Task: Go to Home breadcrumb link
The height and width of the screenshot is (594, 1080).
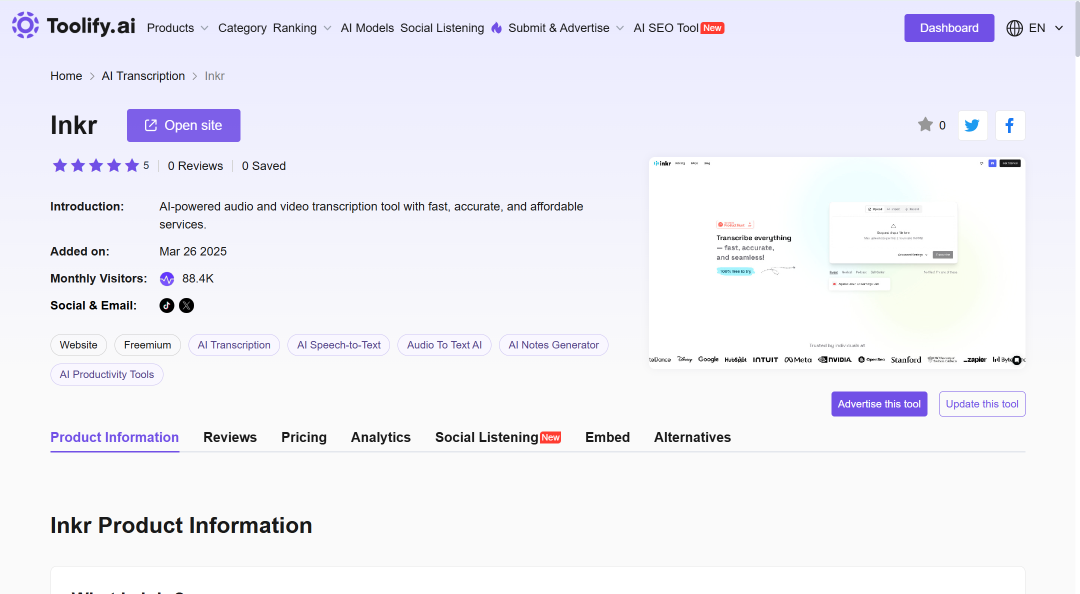Action: 66,76
